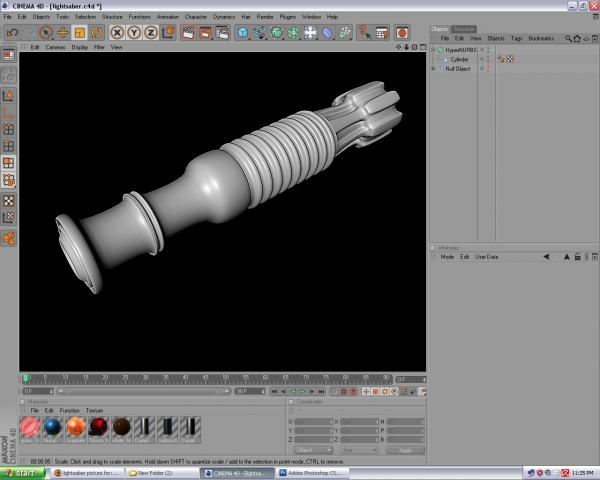Viewport: 600px width, 480px height.
Task: Expand the Null Object tree node
Action: 433,69
